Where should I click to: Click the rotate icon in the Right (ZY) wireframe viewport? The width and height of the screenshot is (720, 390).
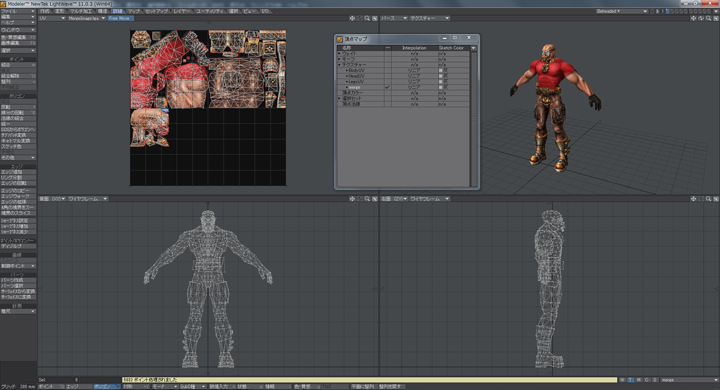(701, 199)
